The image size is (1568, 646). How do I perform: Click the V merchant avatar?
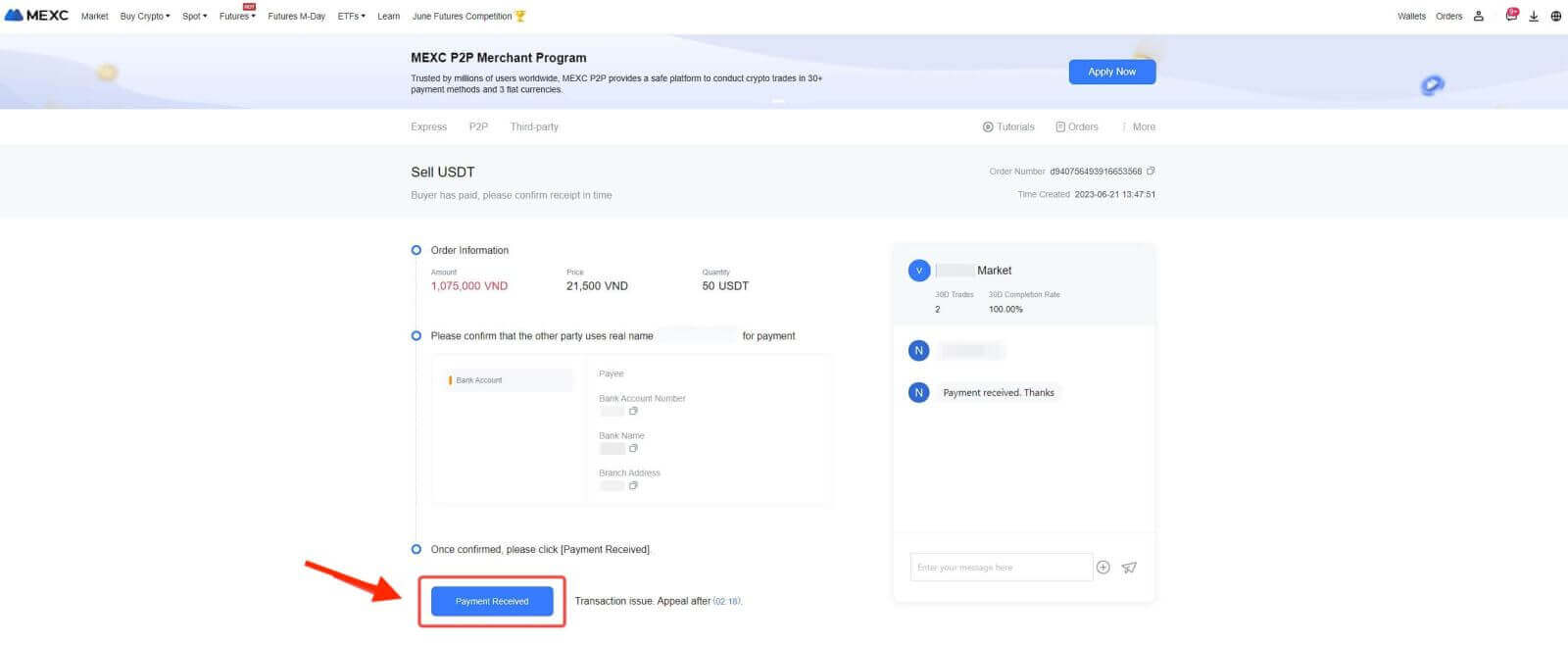(919, 271)
